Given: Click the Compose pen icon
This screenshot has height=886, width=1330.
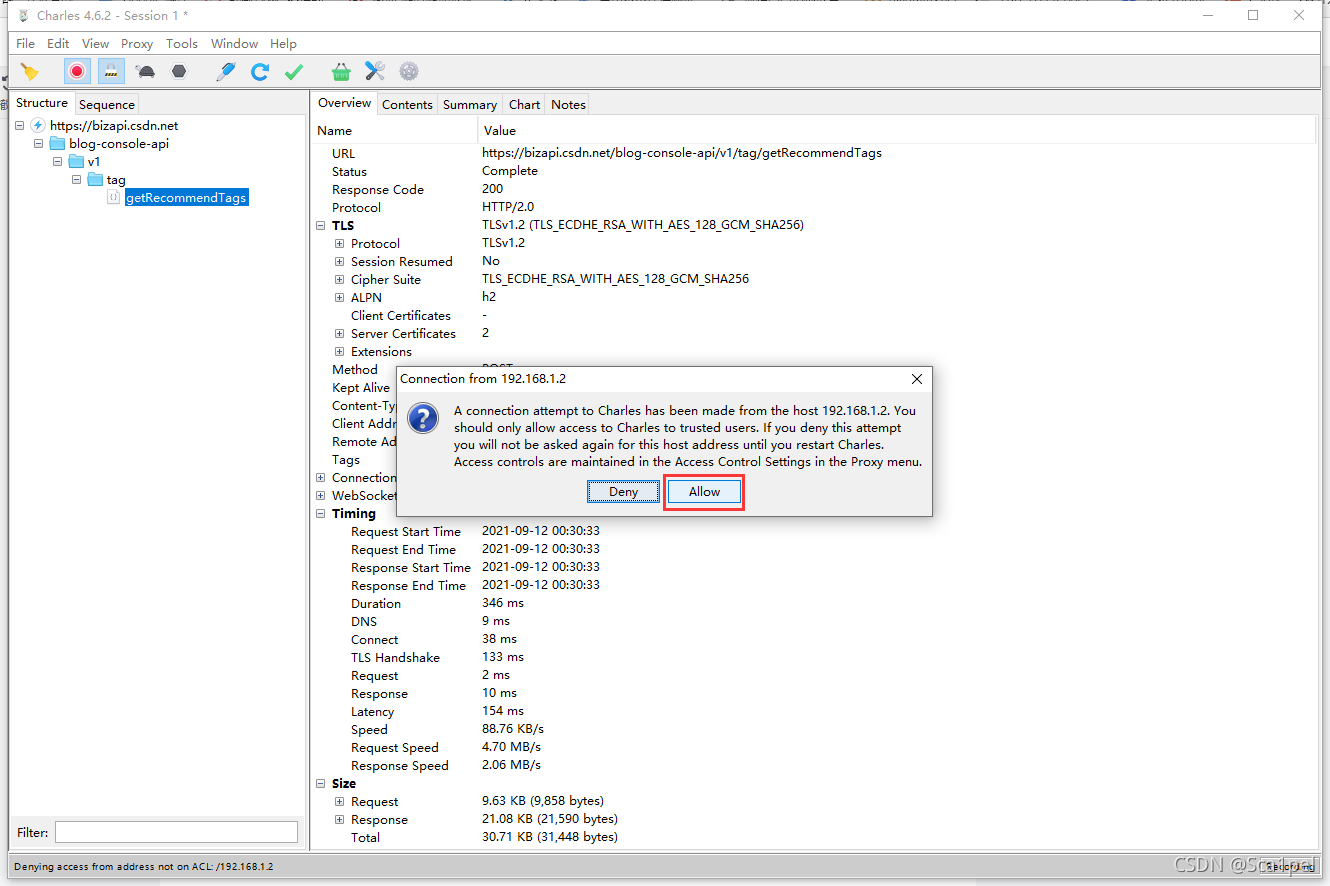Looking at the screenshot, I should (226, 71).
